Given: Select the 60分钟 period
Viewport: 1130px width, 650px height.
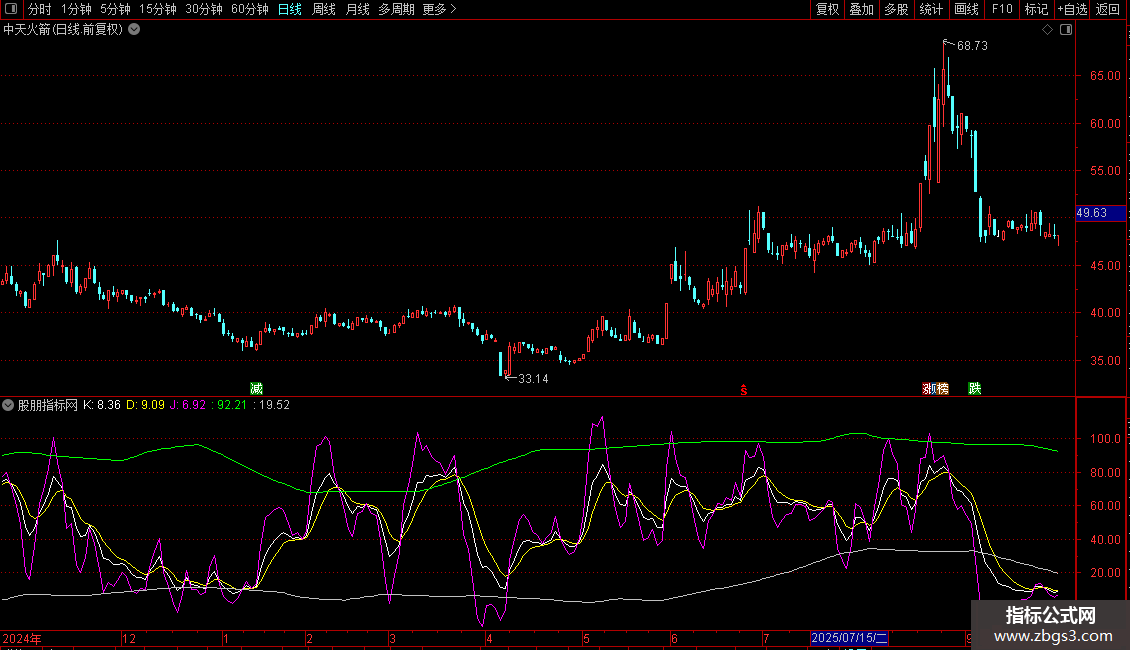Looking at the screenshot, I should point(250,10).
